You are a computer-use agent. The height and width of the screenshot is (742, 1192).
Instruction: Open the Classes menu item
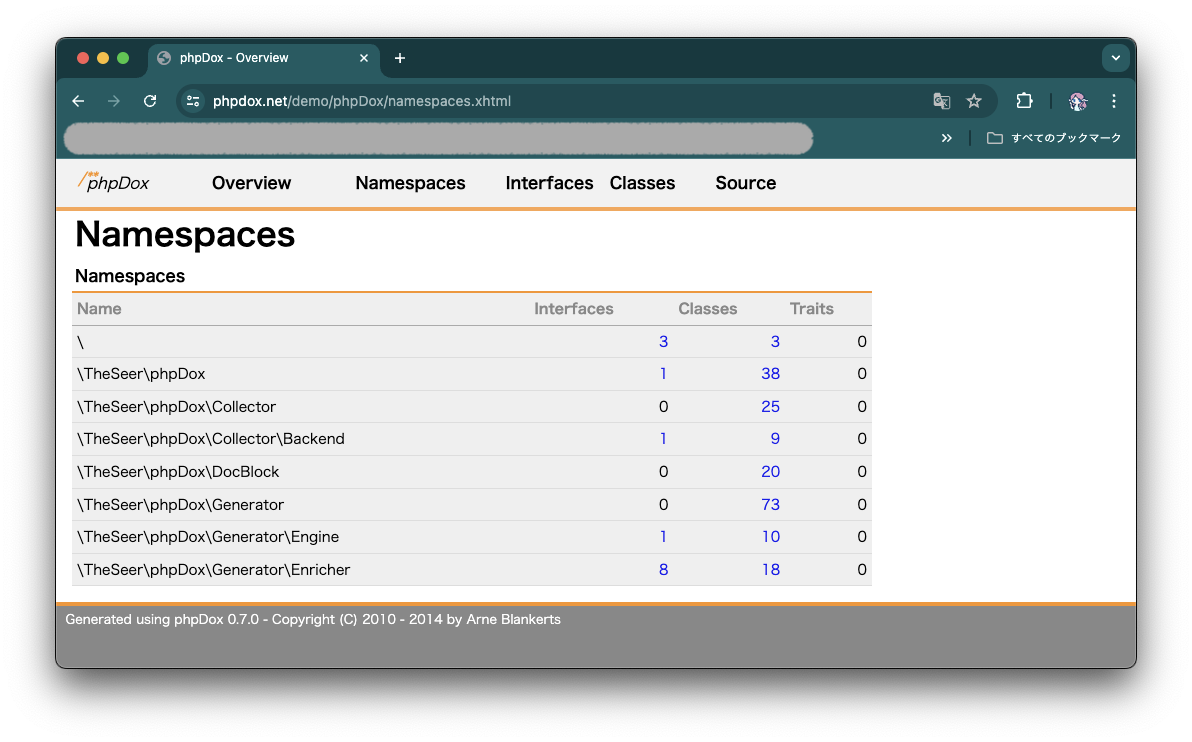[642, 183]
